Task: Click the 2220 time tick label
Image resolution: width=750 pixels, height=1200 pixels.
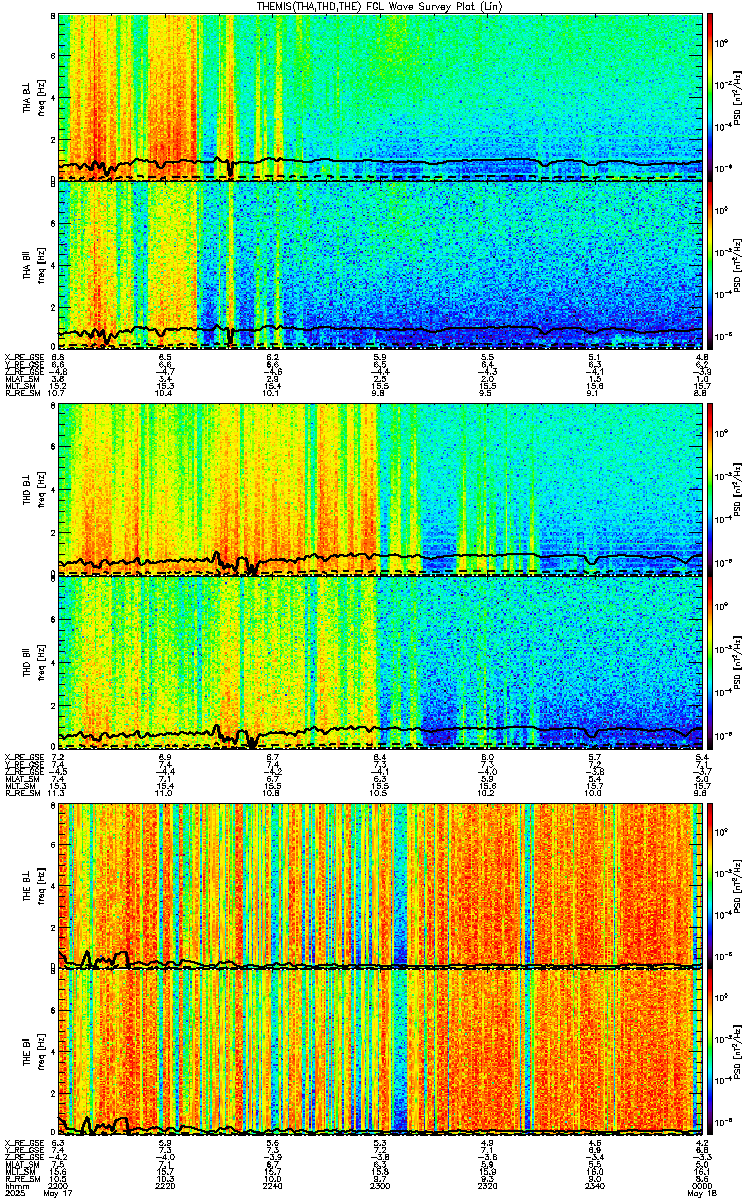Action: tap(166, 1185)
